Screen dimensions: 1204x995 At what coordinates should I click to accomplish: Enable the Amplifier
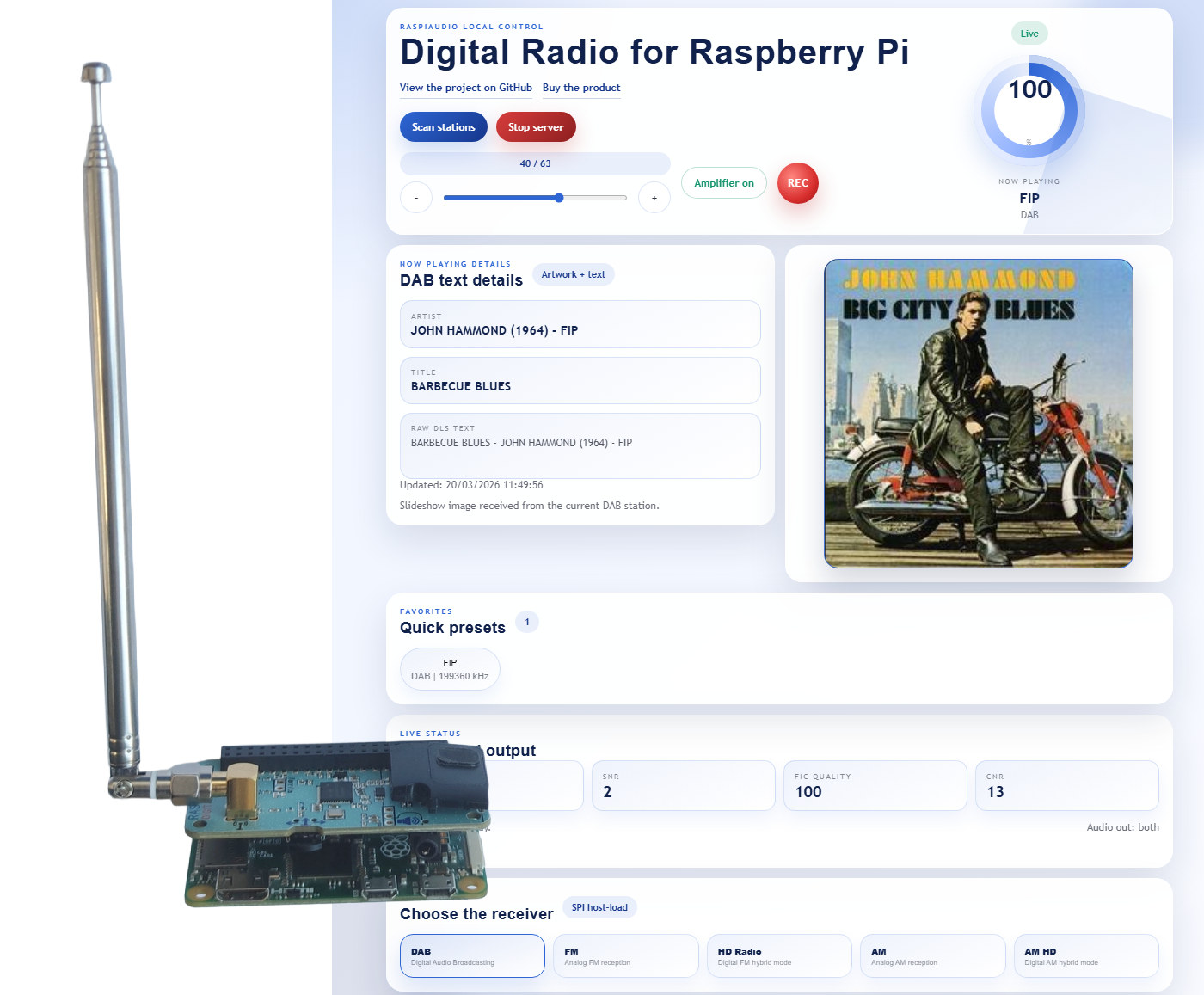click(723, 183)
